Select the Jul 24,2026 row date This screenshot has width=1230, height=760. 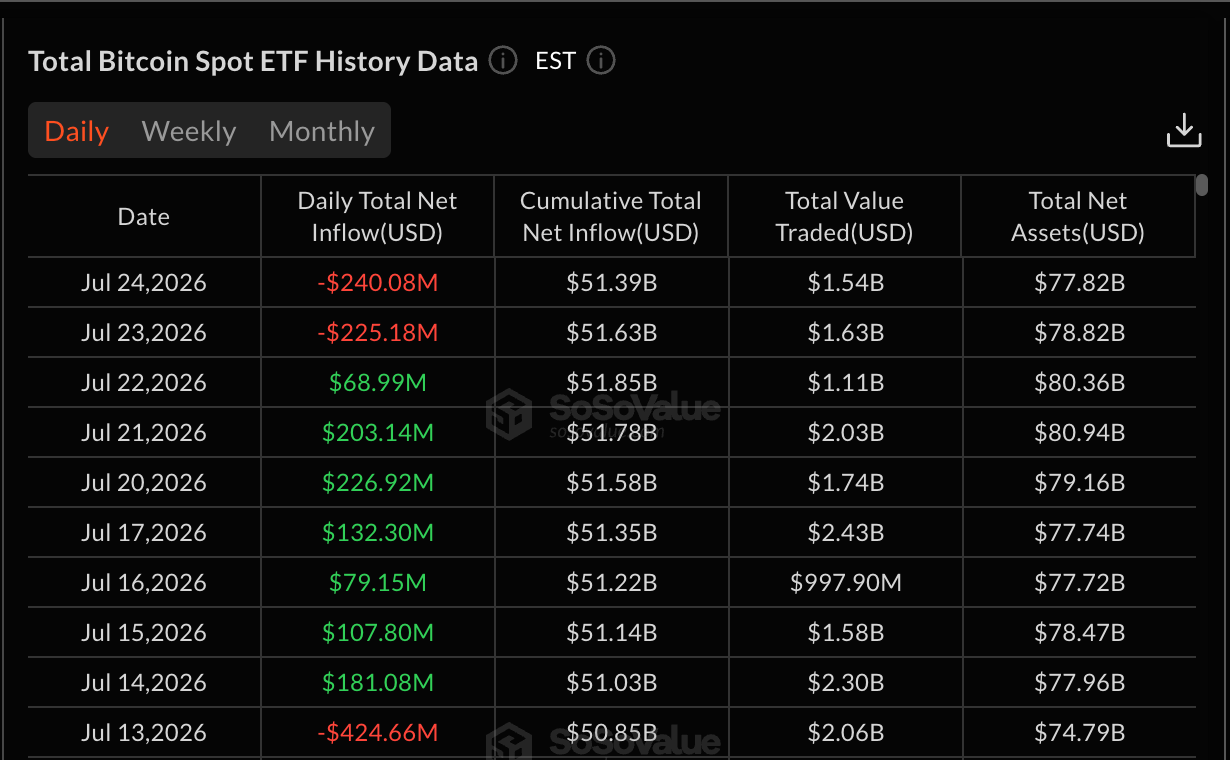point(144,283)
